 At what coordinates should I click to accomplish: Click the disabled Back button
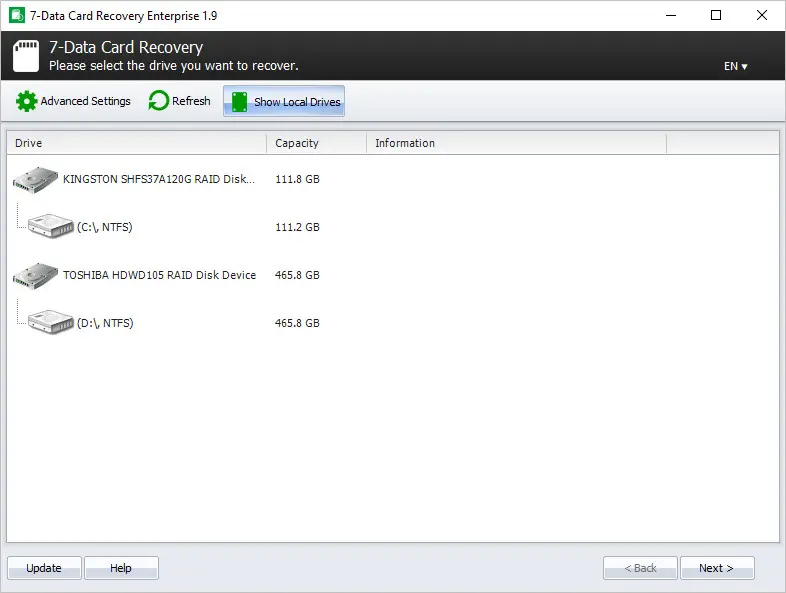[640, 568]
